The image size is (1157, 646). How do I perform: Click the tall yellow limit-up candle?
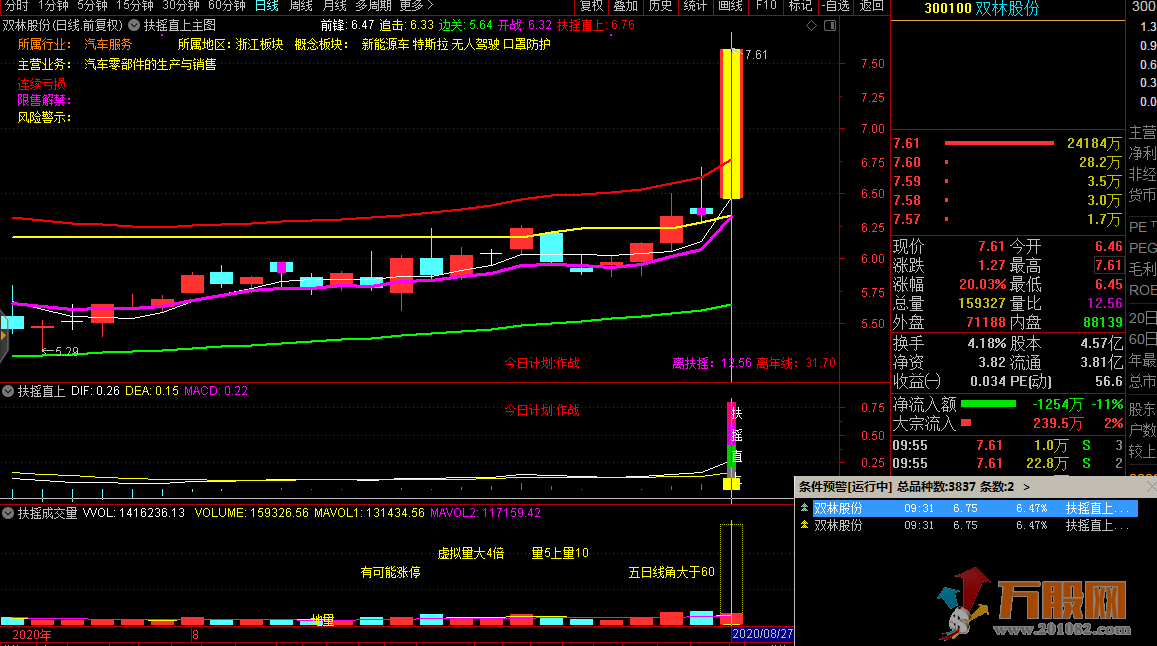pos(731,123)
